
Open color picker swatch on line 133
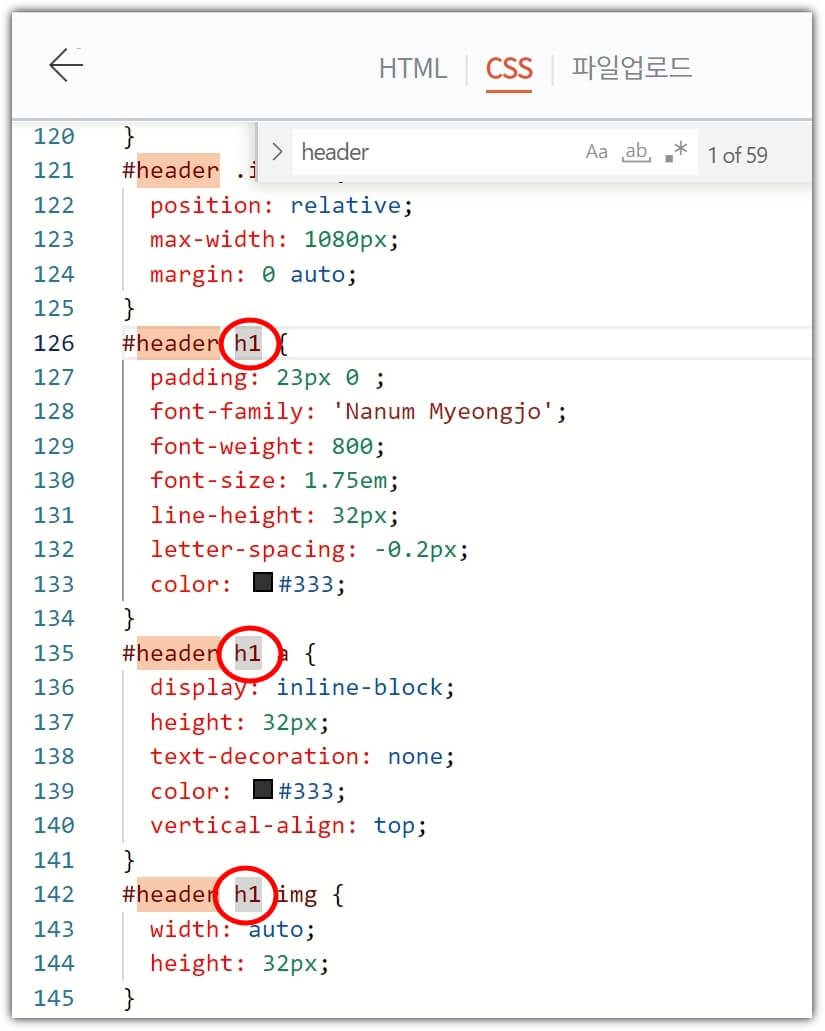[263, 582]
